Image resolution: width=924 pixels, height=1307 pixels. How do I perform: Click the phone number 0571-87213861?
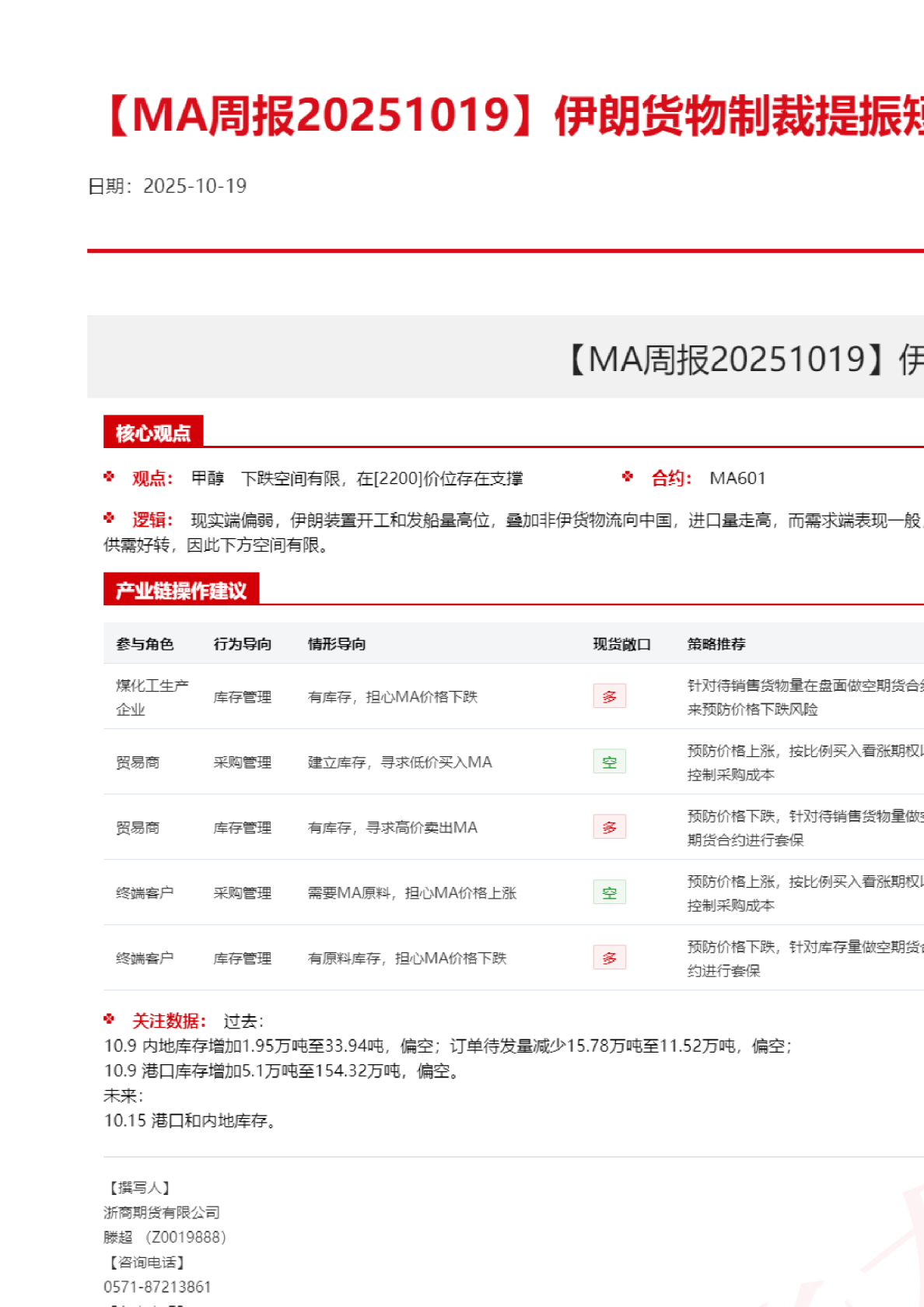point(157,1287)
